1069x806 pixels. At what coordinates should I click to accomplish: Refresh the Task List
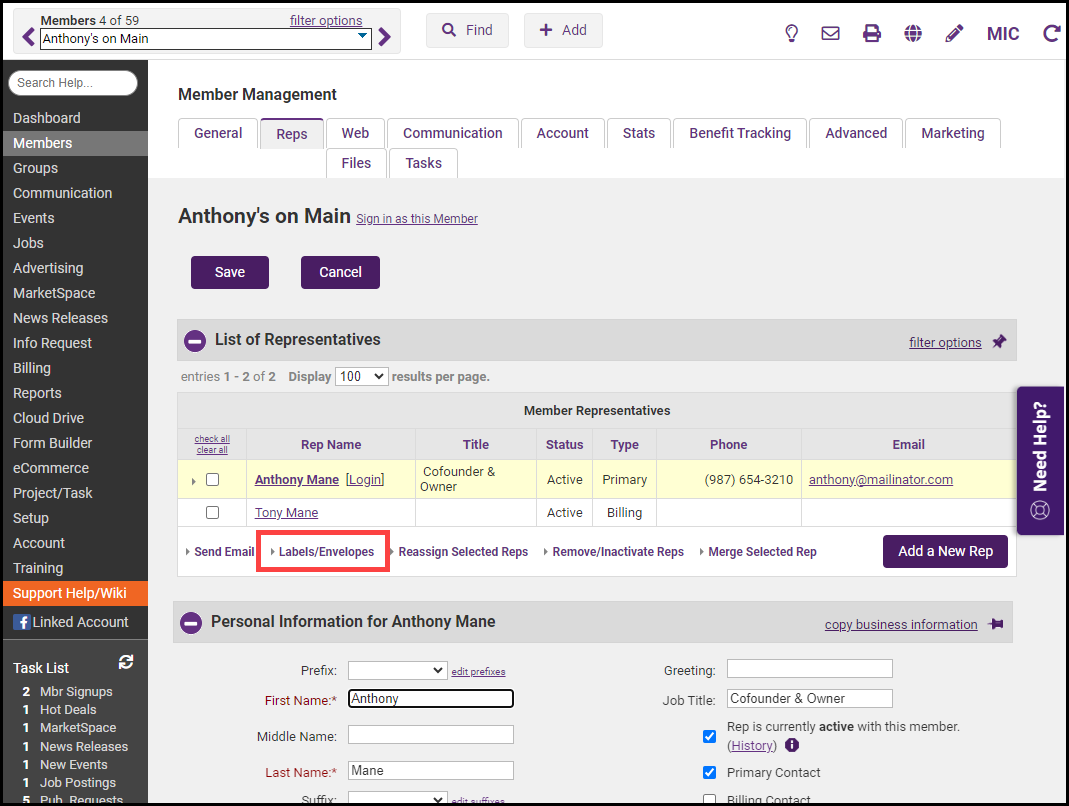point(126,662)
